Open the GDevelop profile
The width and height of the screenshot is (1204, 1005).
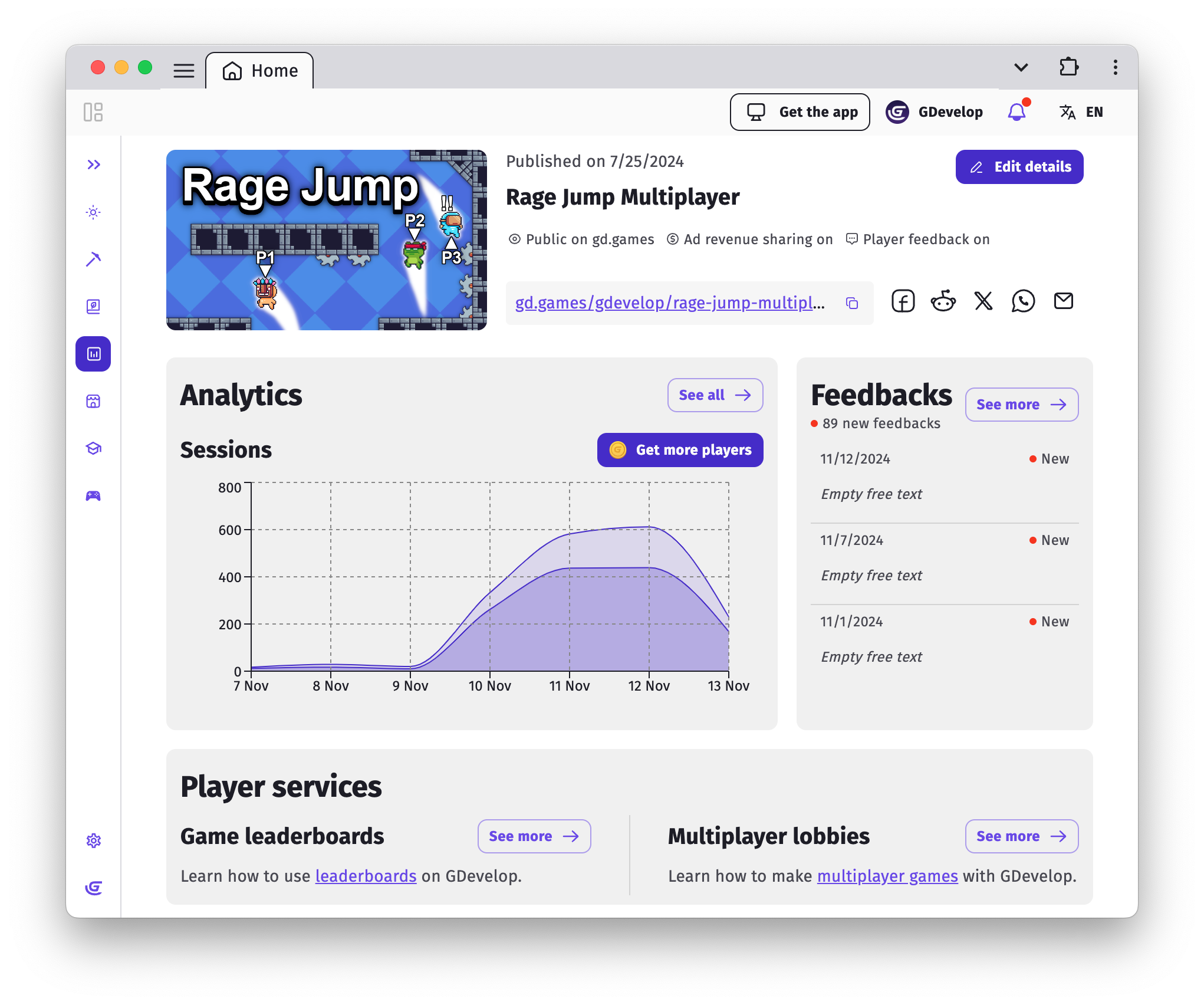[x=935, y=112]
